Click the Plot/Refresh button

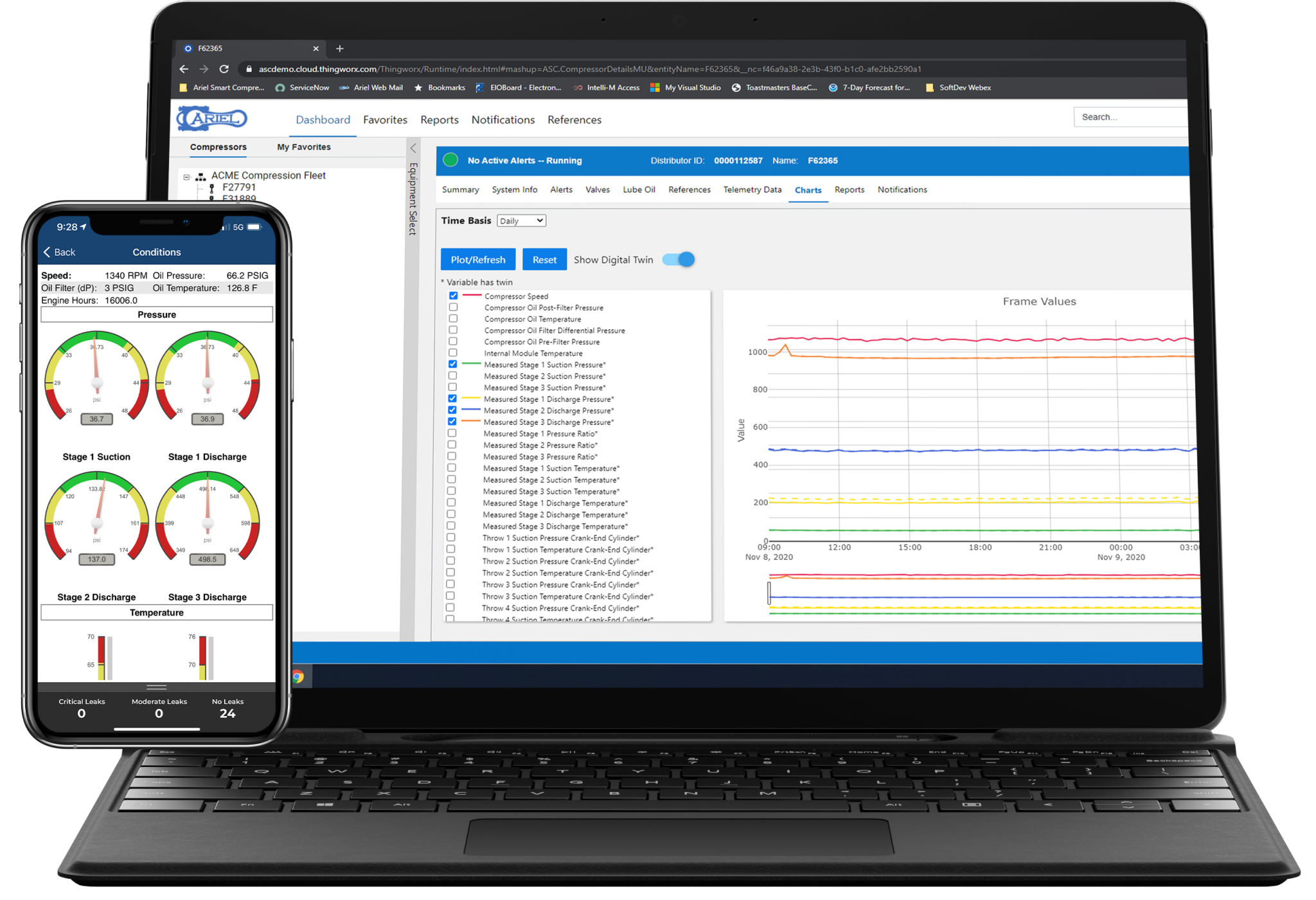tap(480, 260)
